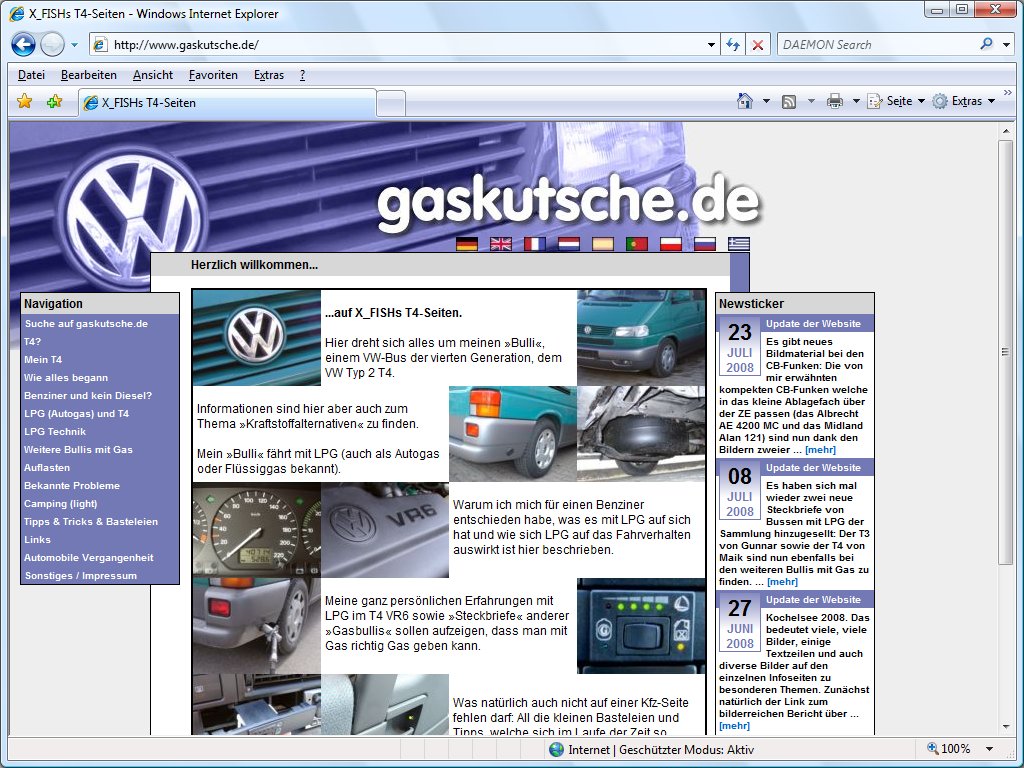The image size is (1024, 768).
Task: Click the scrollbar down arrow button
Action: pos(1005,727)
